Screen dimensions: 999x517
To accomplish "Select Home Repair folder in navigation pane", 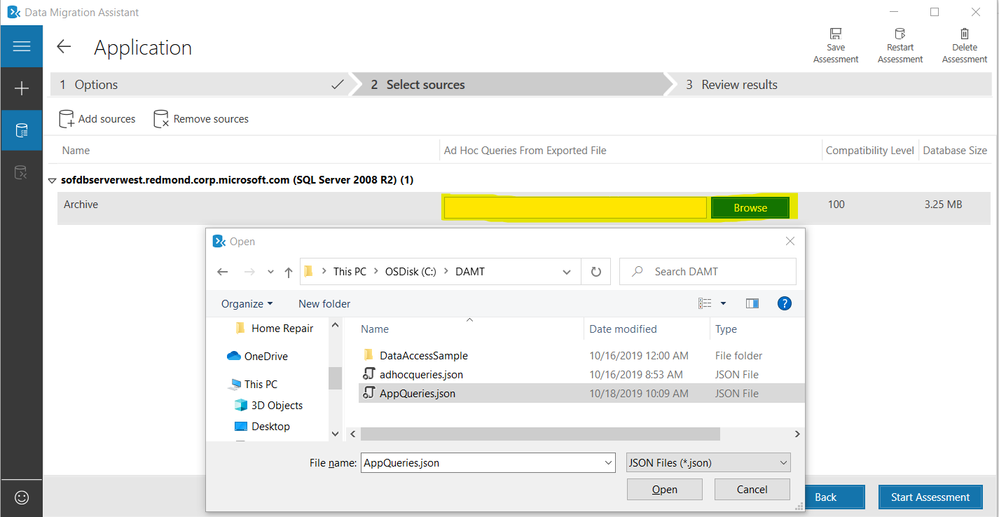I will click(x=275, y=328).
